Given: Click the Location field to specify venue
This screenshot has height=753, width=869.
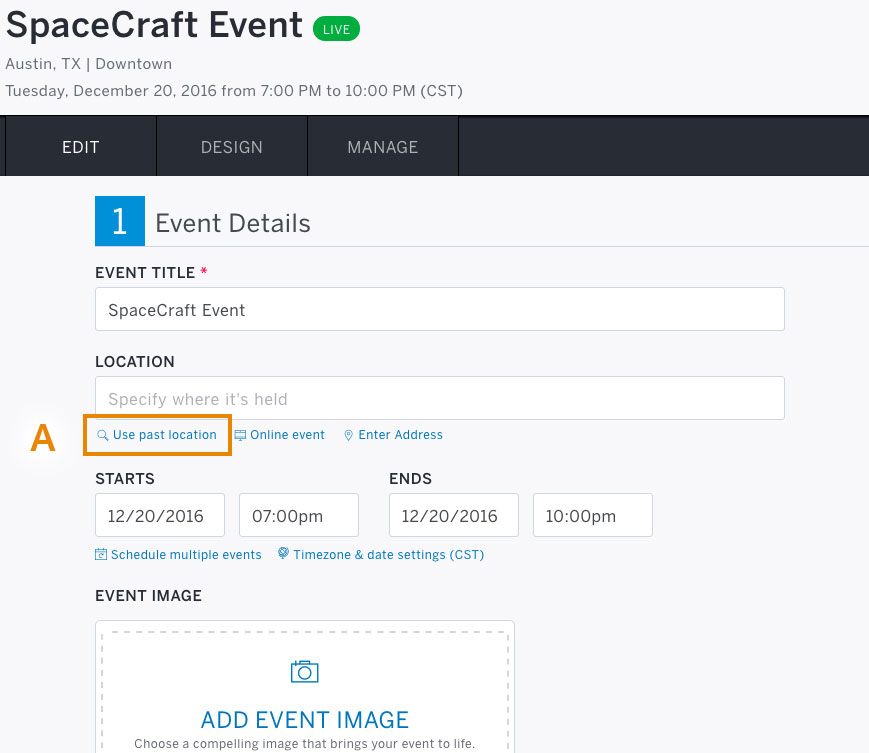Looking at the screenshot, I should click(x=439, y=398).
